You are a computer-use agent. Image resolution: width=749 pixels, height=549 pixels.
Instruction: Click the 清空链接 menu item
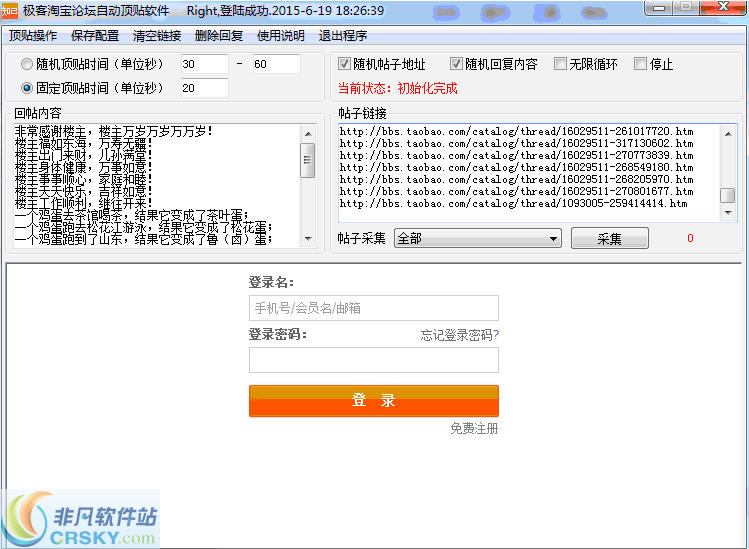coord(157,36)
